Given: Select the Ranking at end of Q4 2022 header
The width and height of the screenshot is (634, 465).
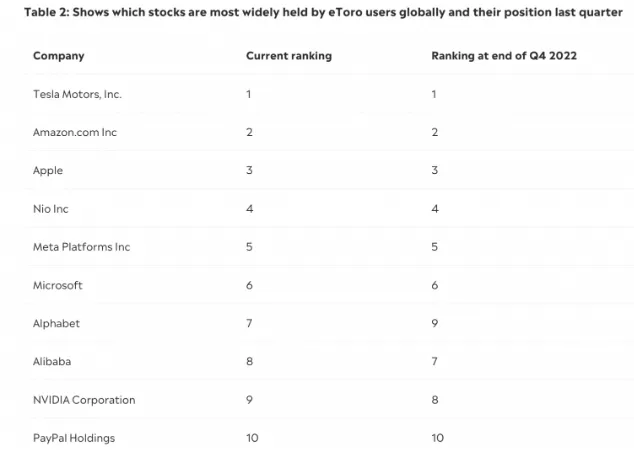Looking at the screenshot, I should click(504, 56).
